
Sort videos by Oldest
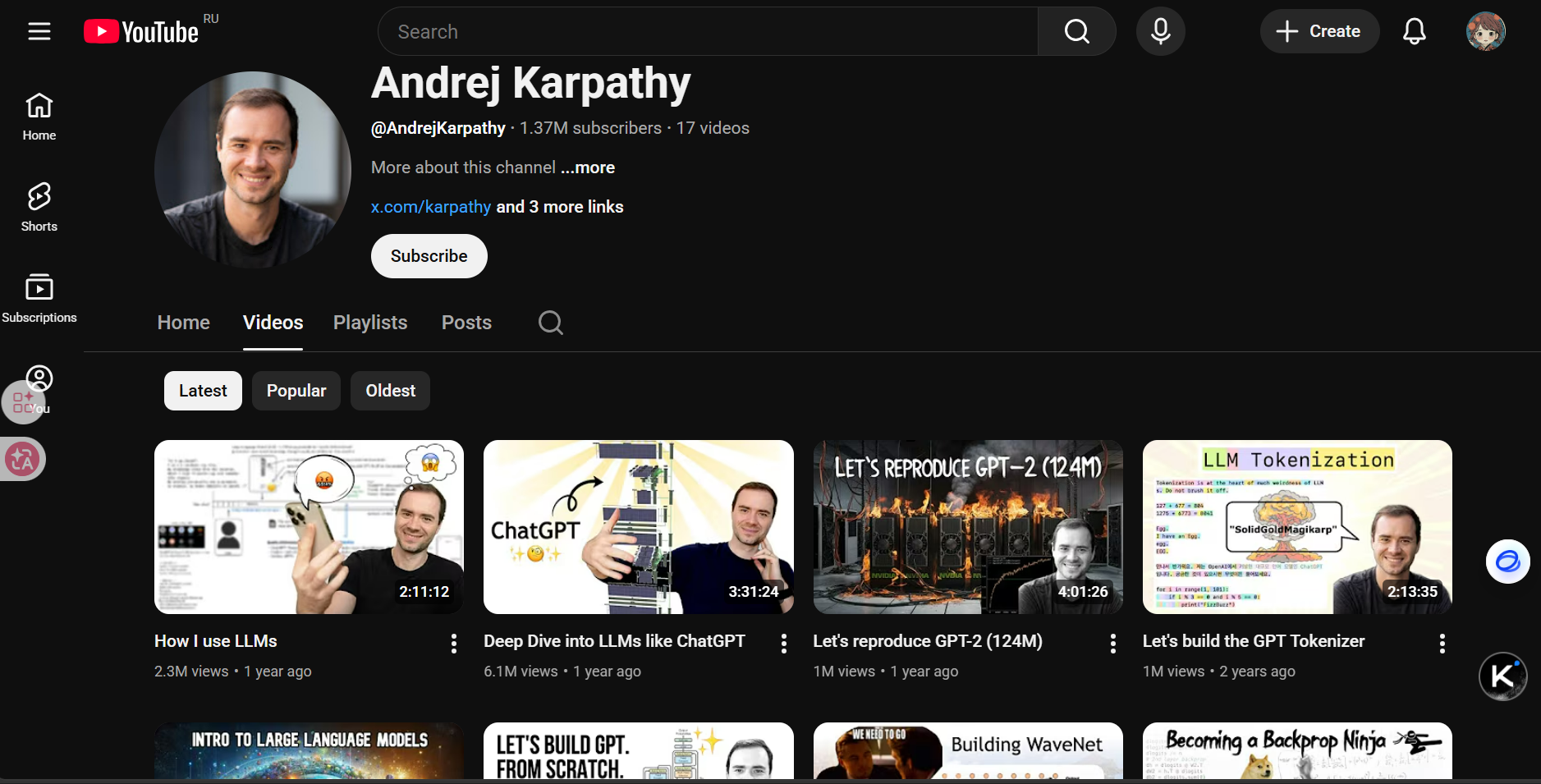[x=390, y=391]
